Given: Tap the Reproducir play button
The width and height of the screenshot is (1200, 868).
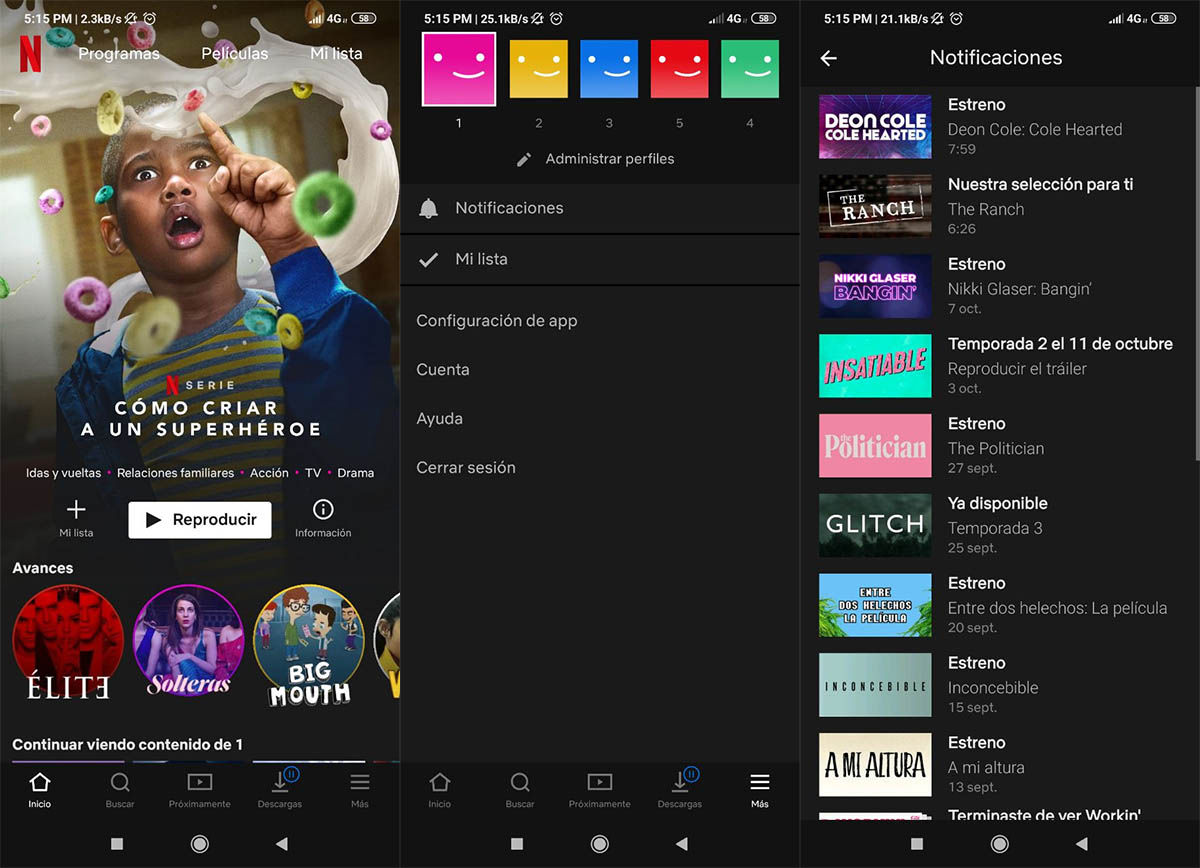Looking at the screenshot, I should (x=200, y=520).
